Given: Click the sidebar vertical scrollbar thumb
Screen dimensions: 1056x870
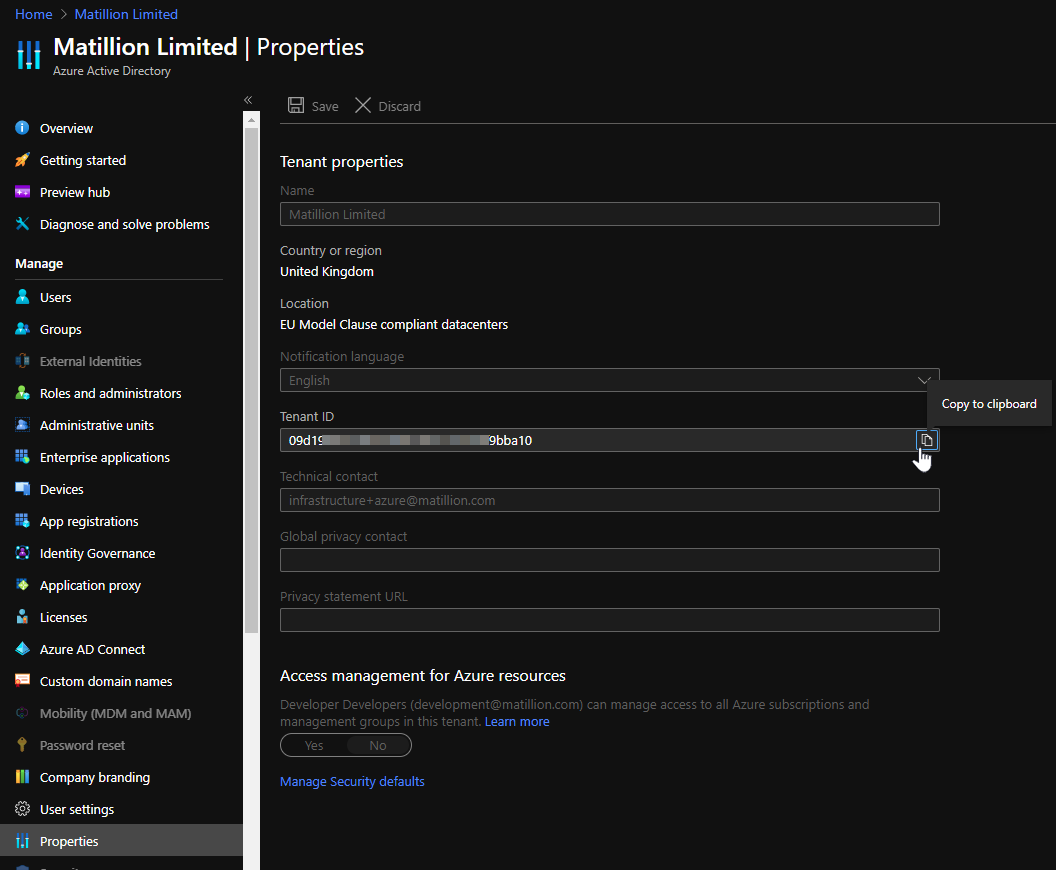Looking at the screenshot, I should point(251,380).
